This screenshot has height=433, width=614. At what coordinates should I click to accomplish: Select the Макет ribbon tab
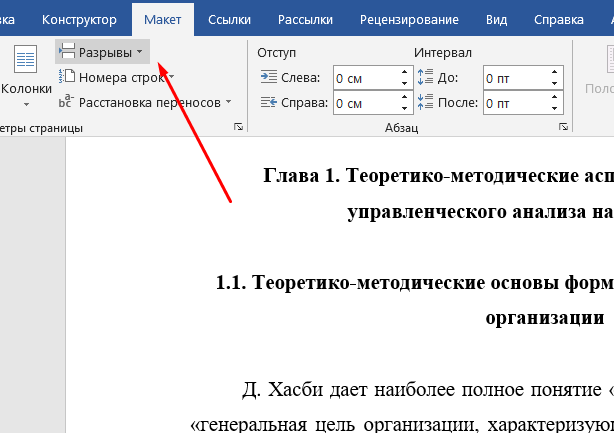pyautogui.click(x=163, y=20)
